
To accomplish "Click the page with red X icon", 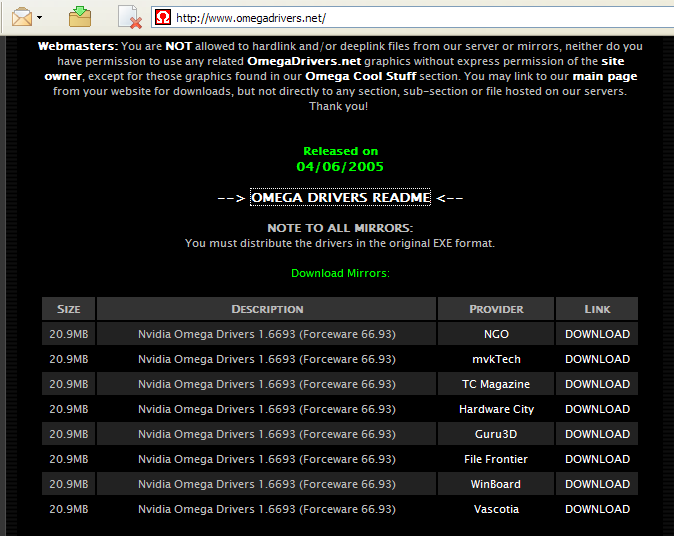I will click(130, 18).
